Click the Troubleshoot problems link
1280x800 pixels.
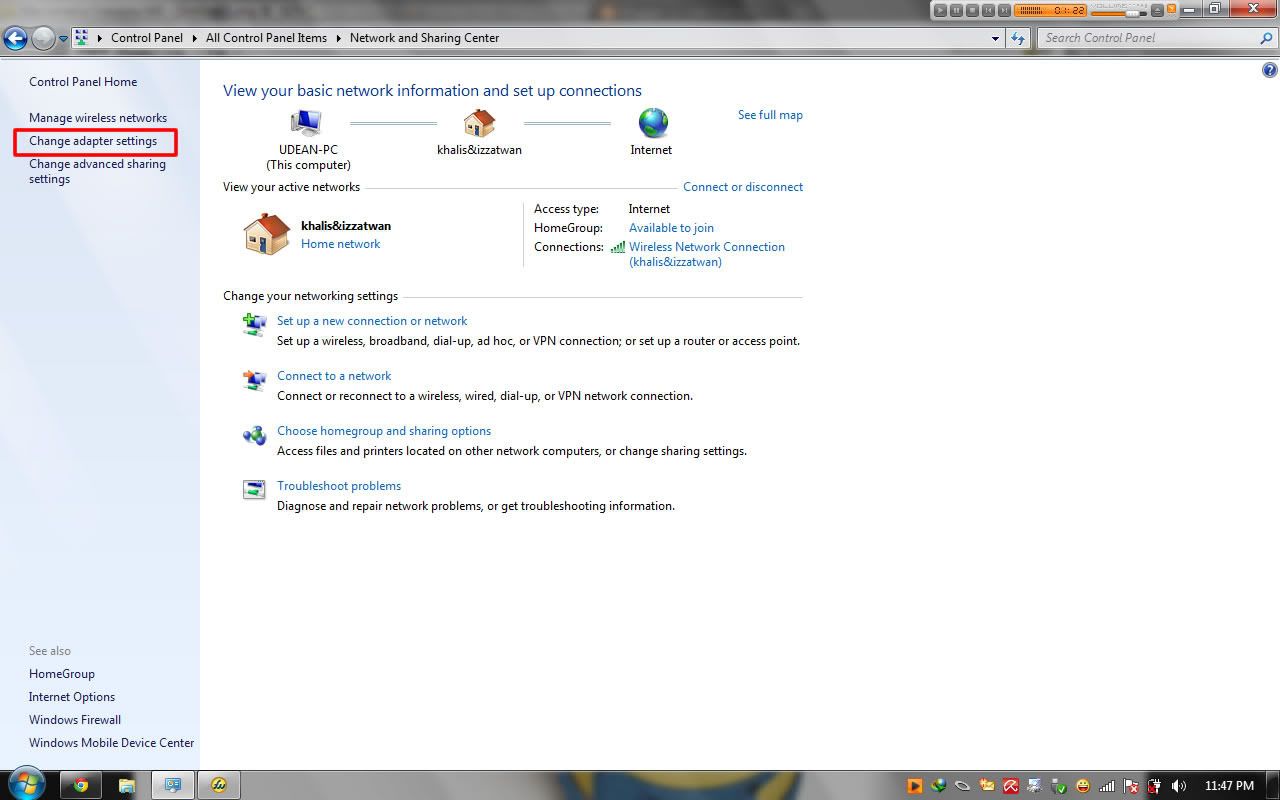coord(338,486)
